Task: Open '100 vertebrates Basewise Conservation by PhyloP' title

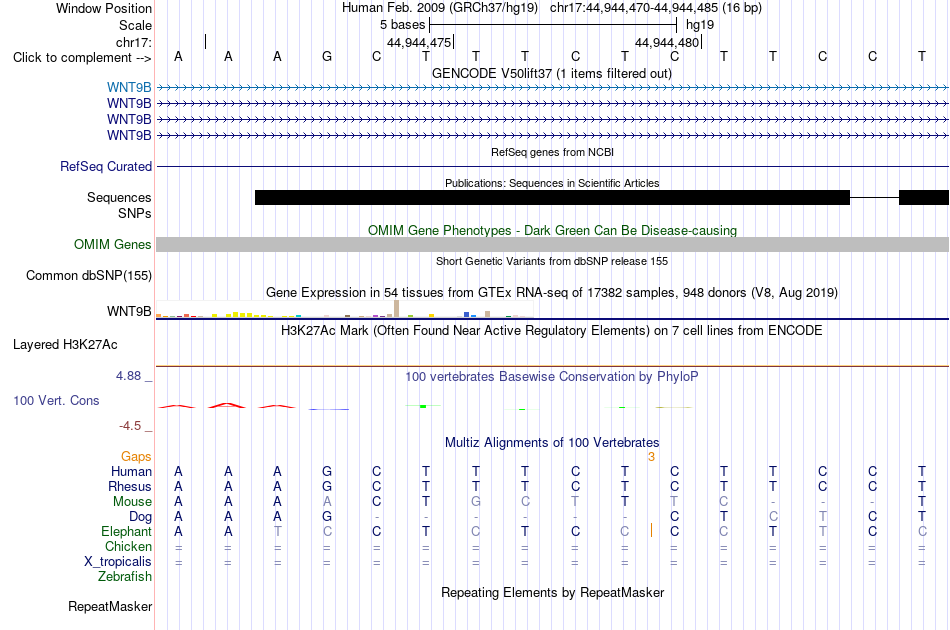Action: click(552, 377)
